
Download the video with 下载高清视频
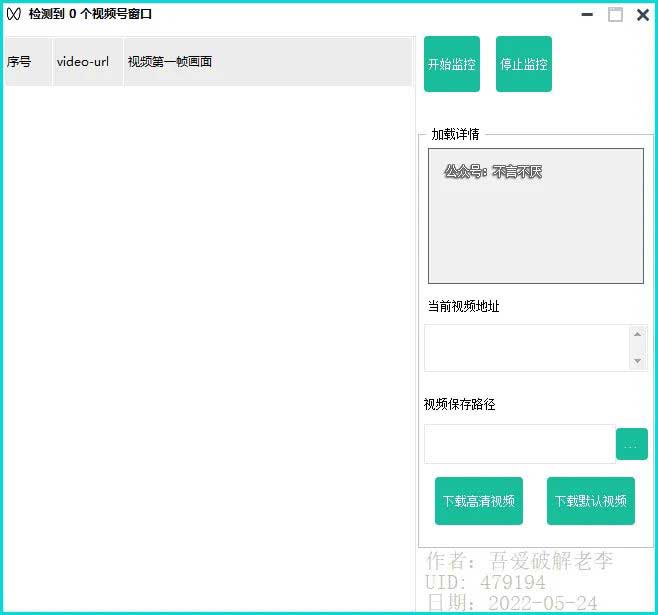click(x=479, y=501)
